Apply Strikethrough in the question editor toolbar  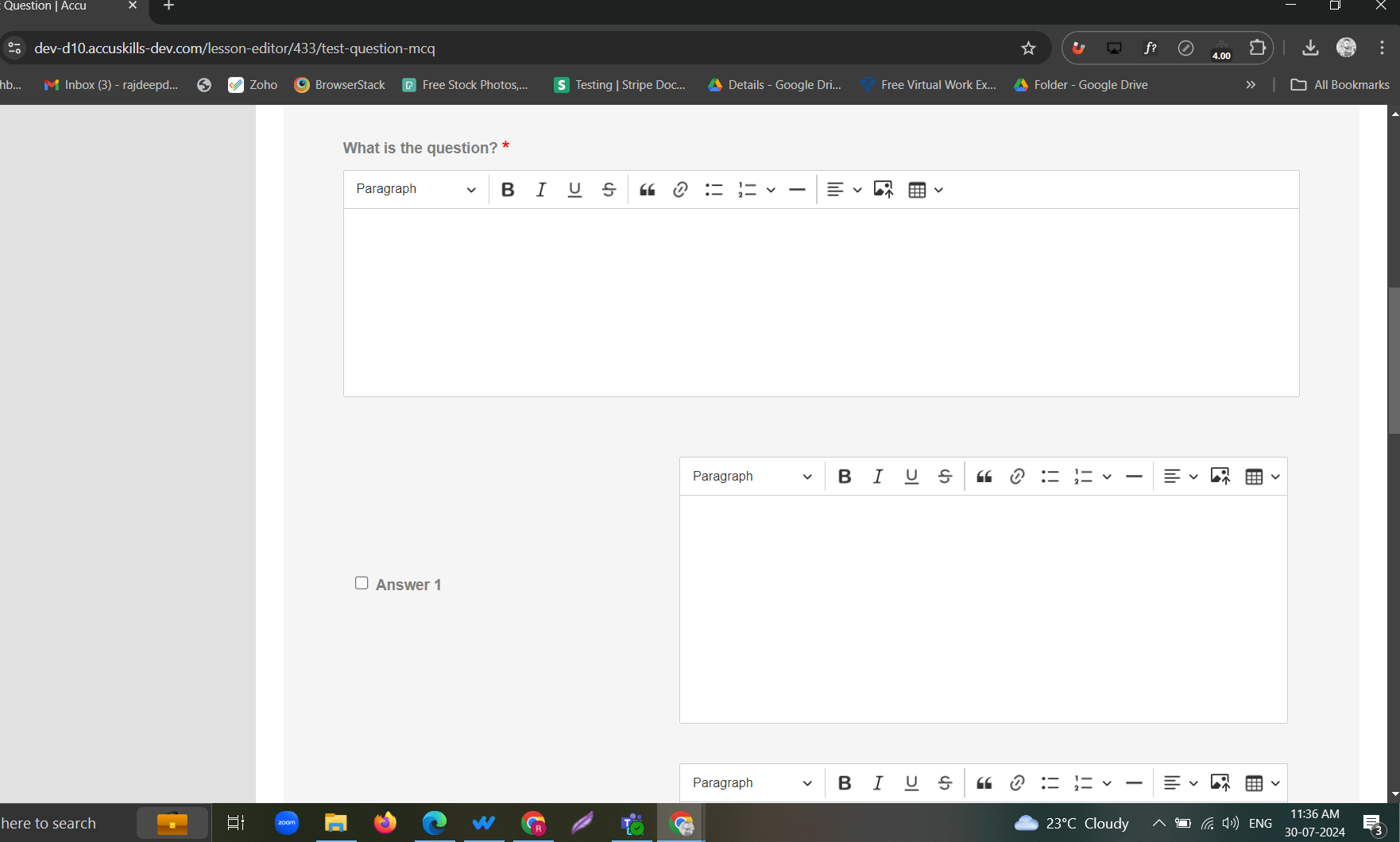pyautogui.click(x=609, y=190)
